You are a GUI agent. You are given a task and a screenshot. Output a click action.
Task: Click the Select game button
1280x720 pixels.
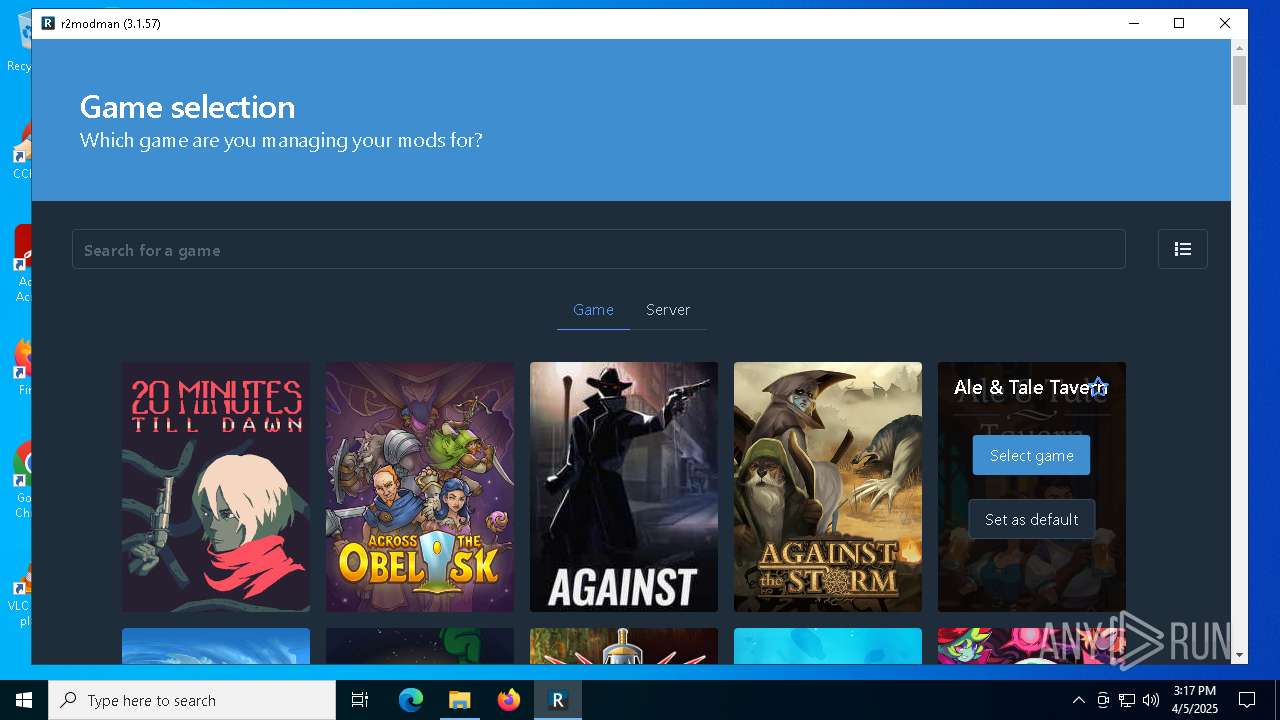[1031, 455]
